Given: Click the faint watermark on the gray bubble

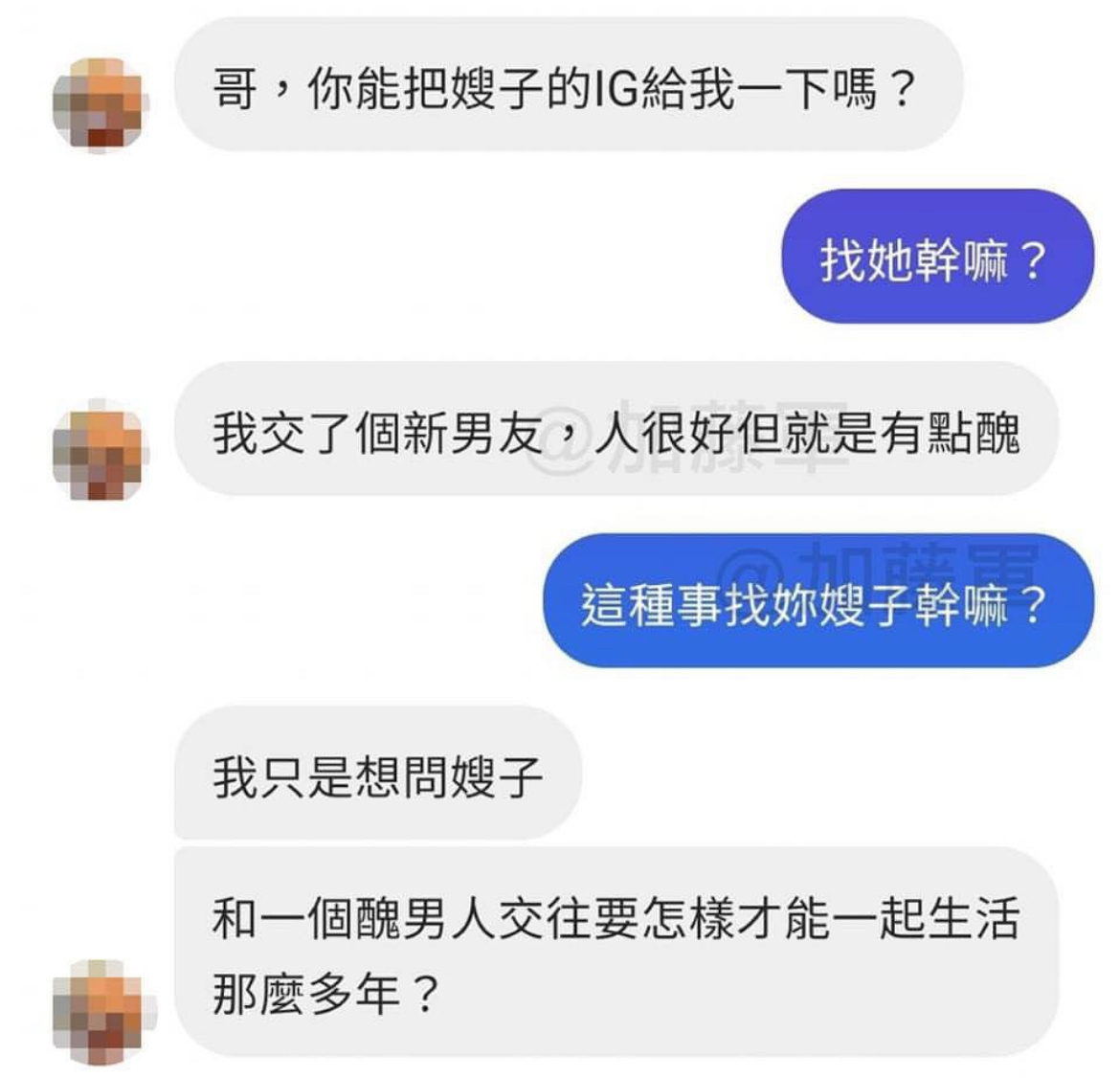Looking at the screenshot, I should click(689, 435).
